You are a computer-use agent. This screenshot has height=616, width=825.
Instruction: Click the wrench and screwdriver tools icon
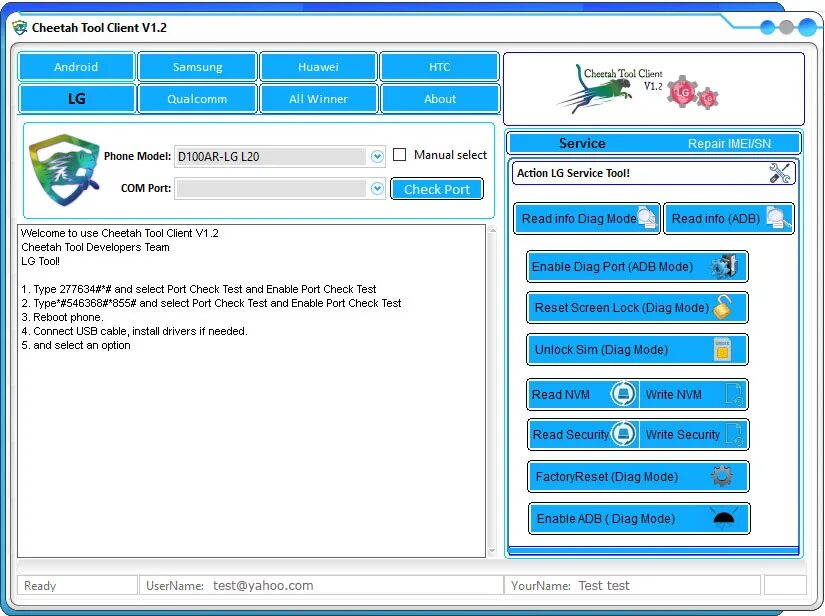point(779,173)
